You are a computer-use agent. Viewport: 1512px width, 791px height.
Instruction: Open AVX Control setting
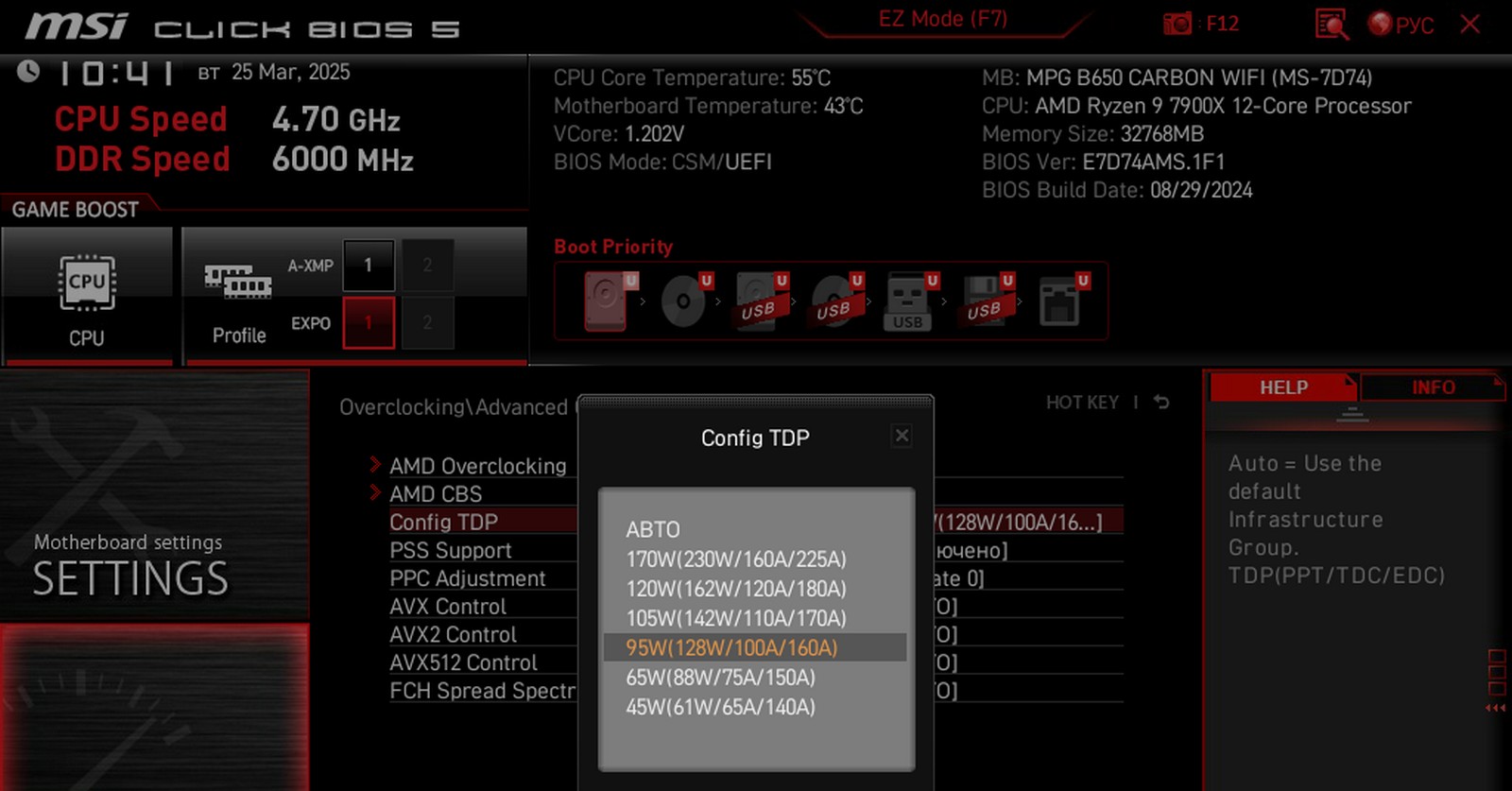click(447, 607)
